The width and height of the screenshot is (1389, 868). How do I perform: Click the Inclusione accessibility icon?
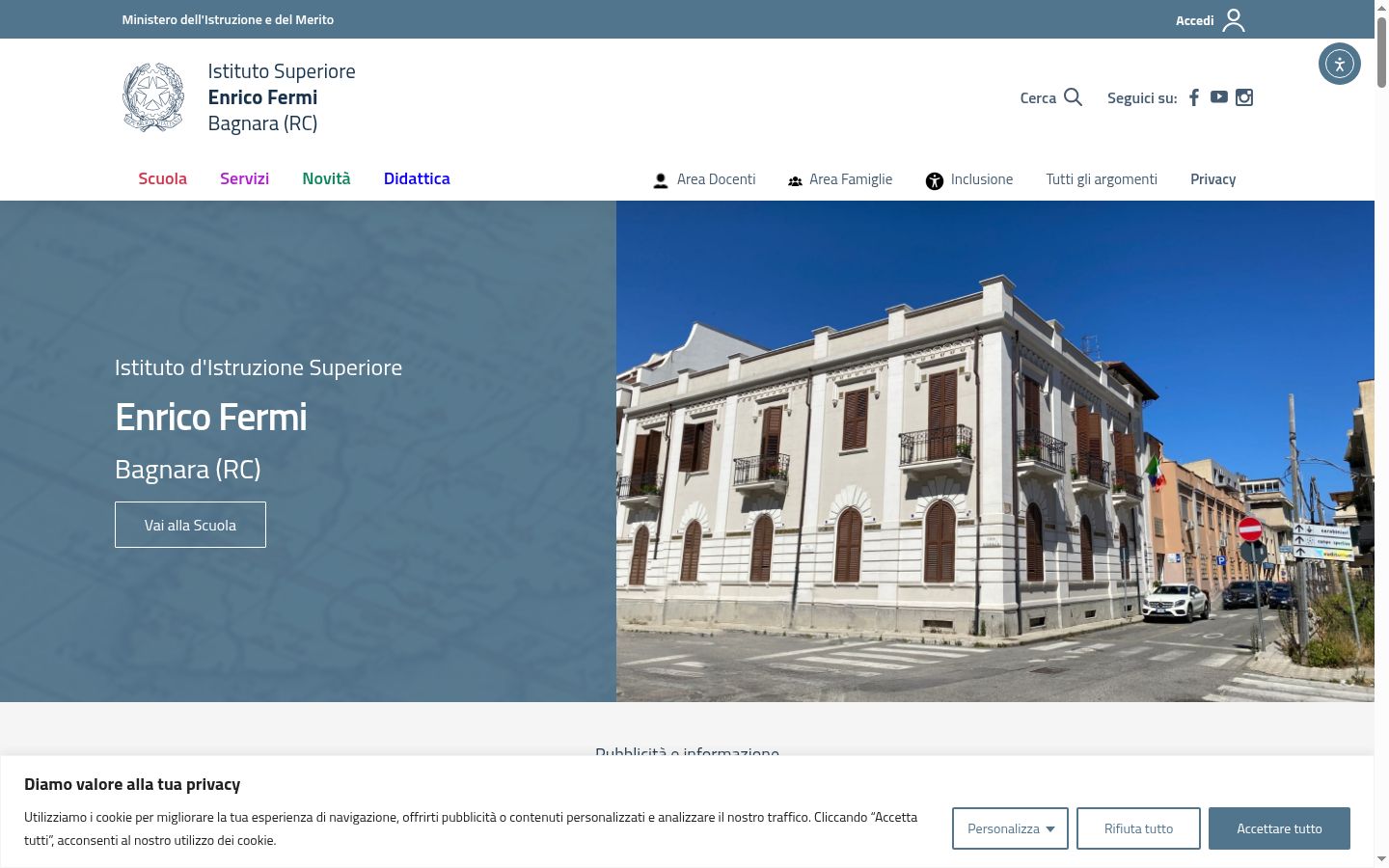pyautogui.click(x=935, y=180)
